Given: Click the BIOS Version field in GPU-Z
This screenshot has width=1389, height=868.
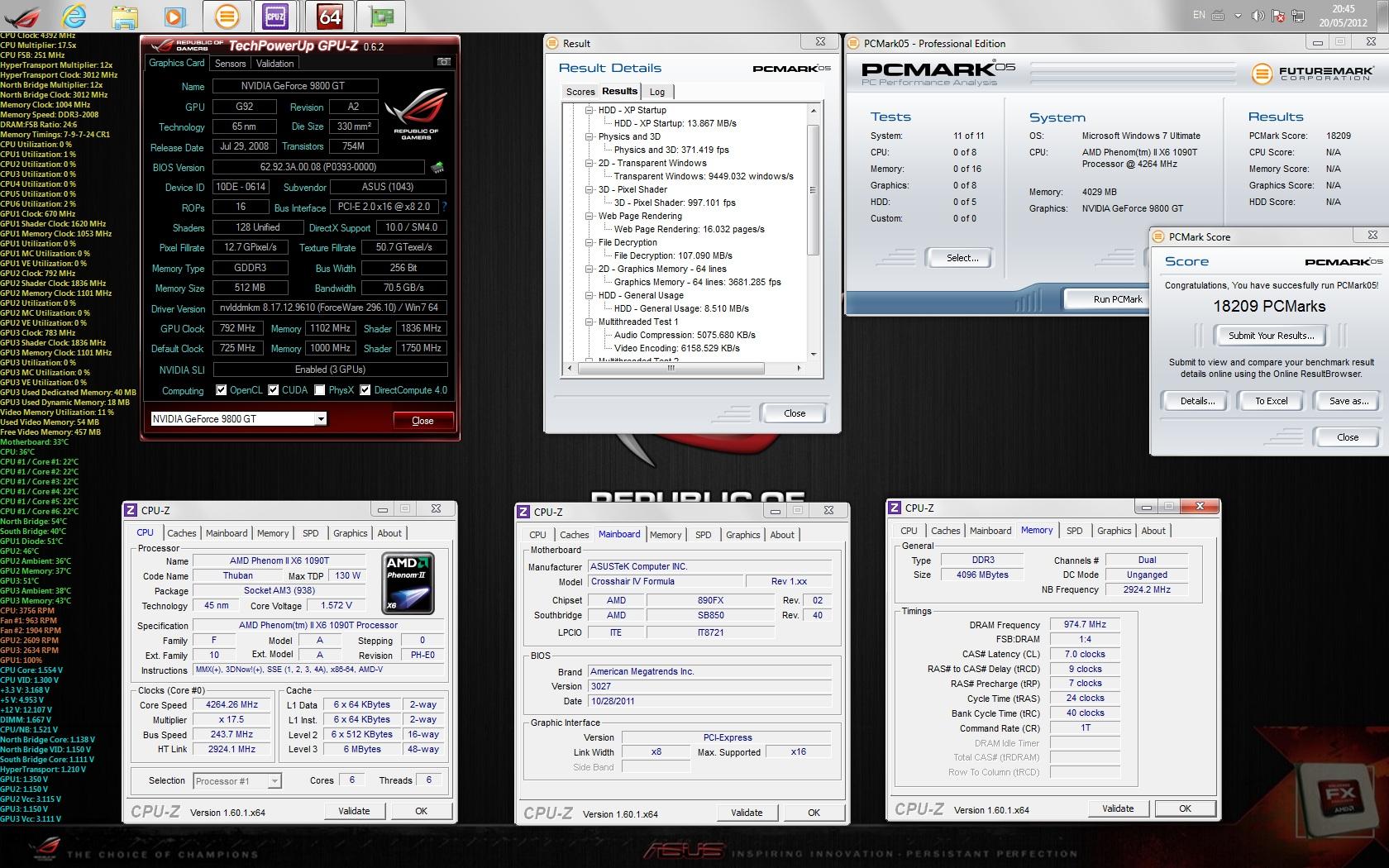Looking at the screenshot, I should tap(320, 167).
